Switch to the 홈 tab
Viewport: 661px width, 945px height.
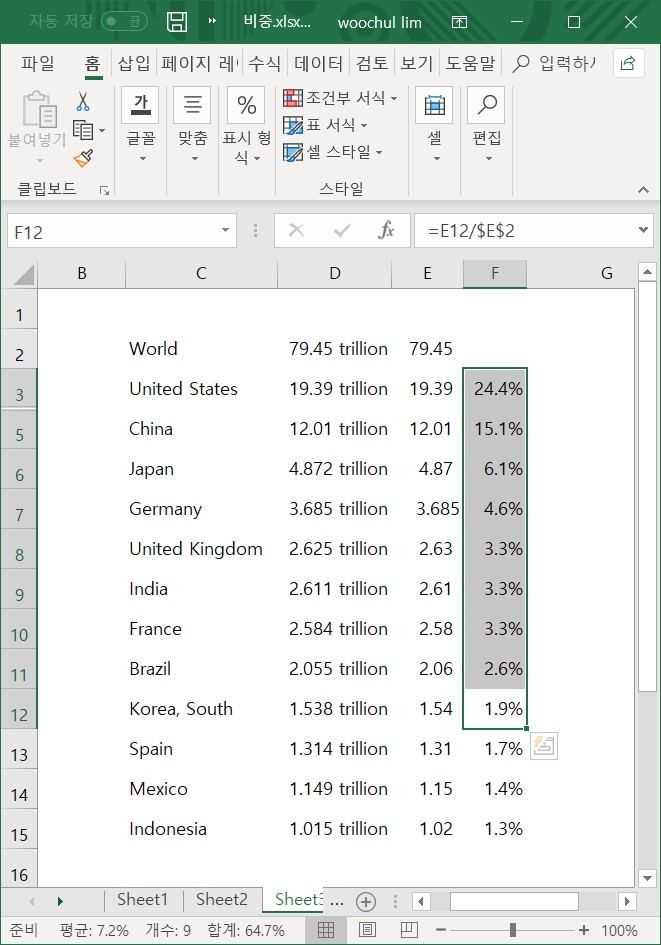pyautogui.click(x=92, y=63)
